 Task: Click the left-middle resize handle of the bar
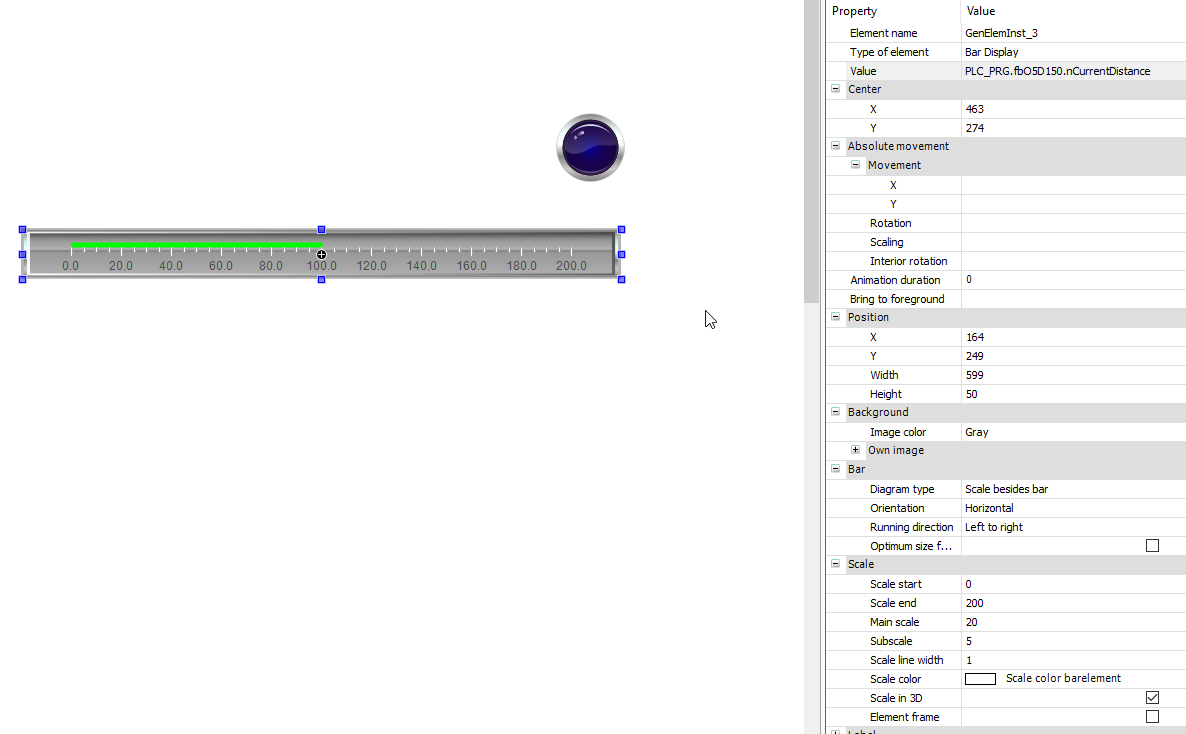tap(22, 254)
